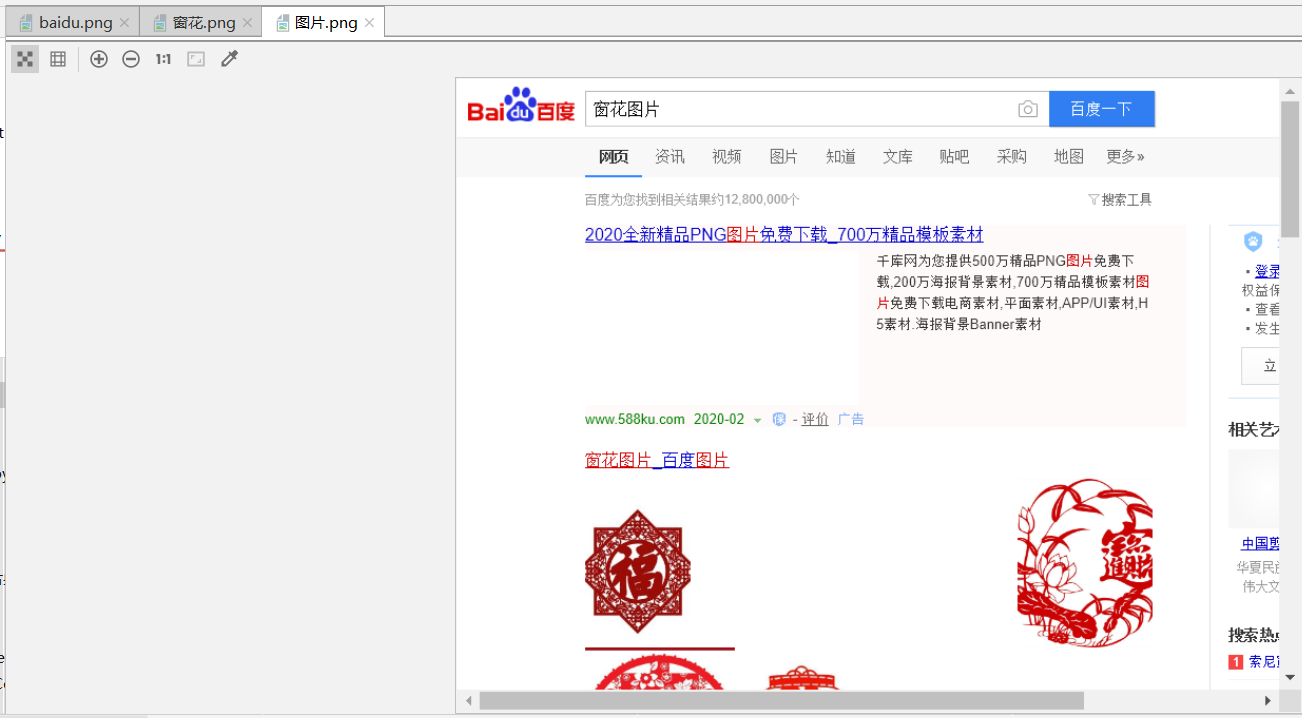Click the red 福 papercut image
Image resolution: width=1302 pixels, height=718 pixels.
[x=638, y=571]
